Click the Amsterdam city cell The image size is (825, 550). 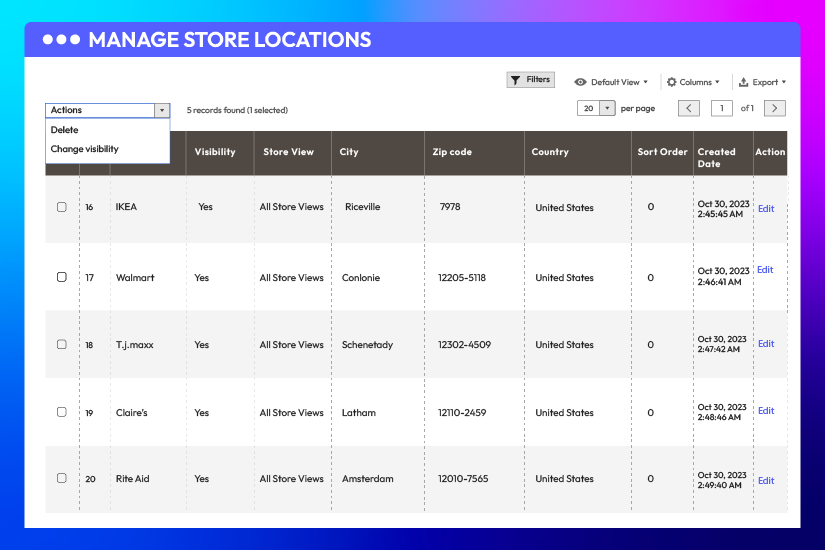[368, 479]
